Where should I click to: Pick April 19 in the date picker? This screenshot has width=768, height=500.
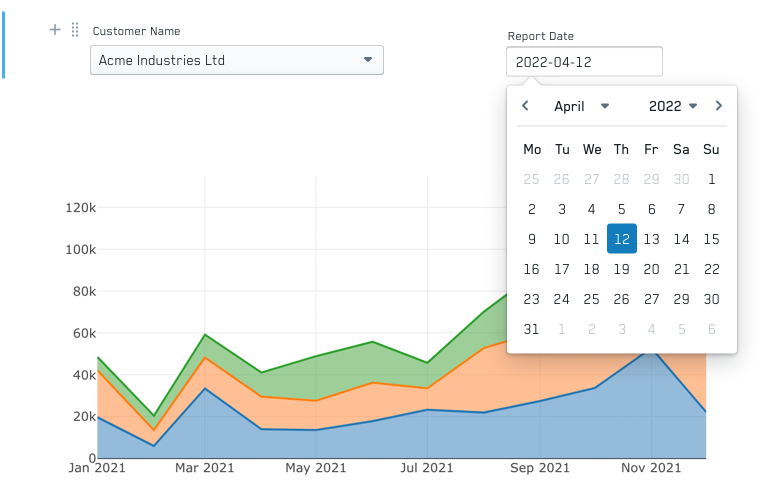[621, 269]
